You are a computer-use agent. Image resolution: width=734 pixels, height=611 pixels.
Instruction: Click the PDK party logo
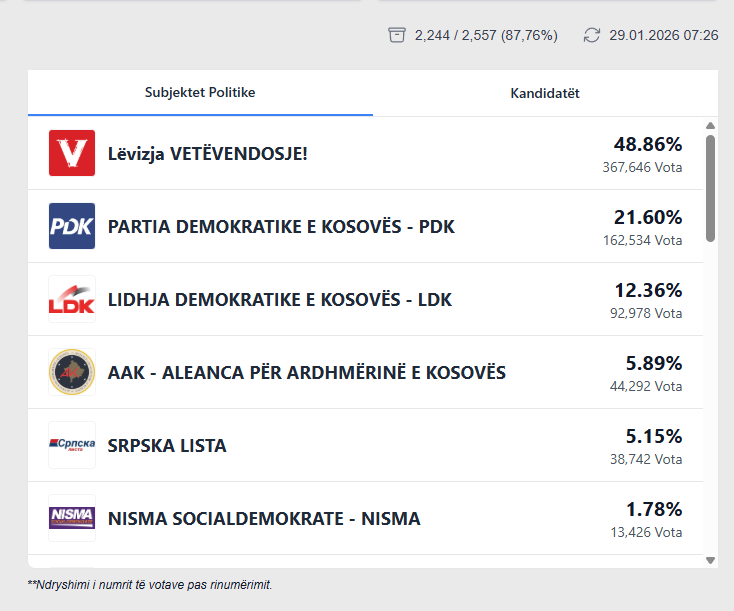[x=72, y=226]
